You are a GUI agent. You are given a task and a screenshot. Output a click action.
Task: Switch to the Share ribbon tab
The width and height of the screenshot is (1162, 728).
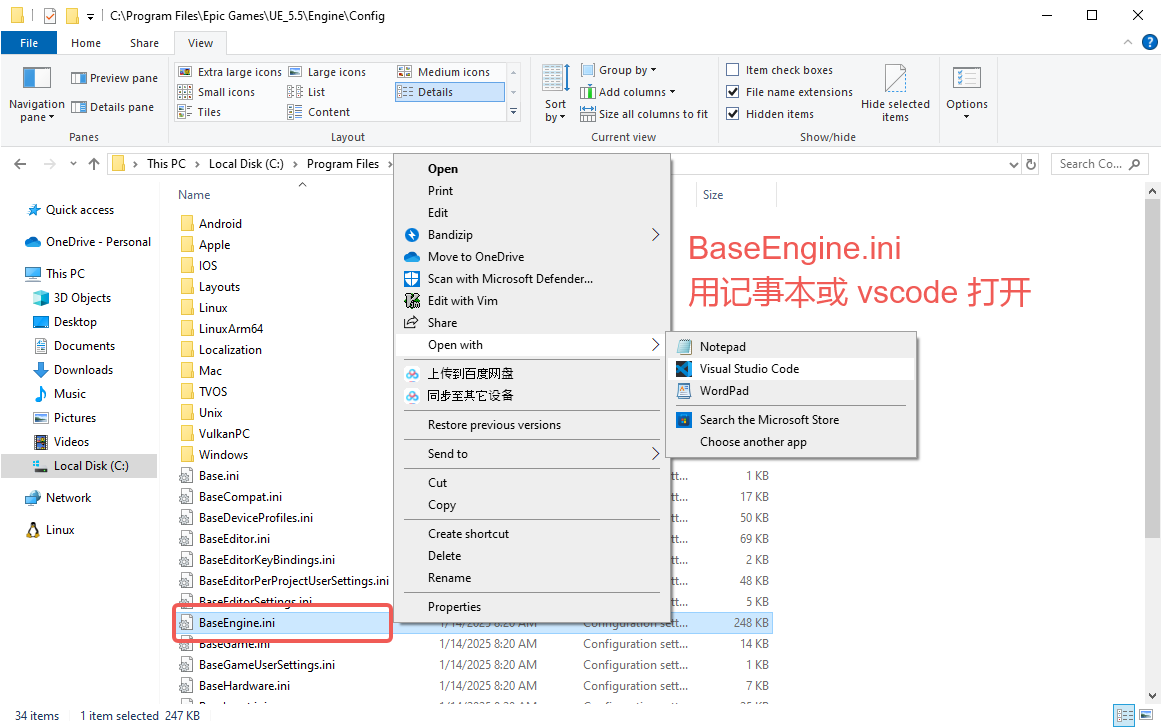(x=145, y=43)
